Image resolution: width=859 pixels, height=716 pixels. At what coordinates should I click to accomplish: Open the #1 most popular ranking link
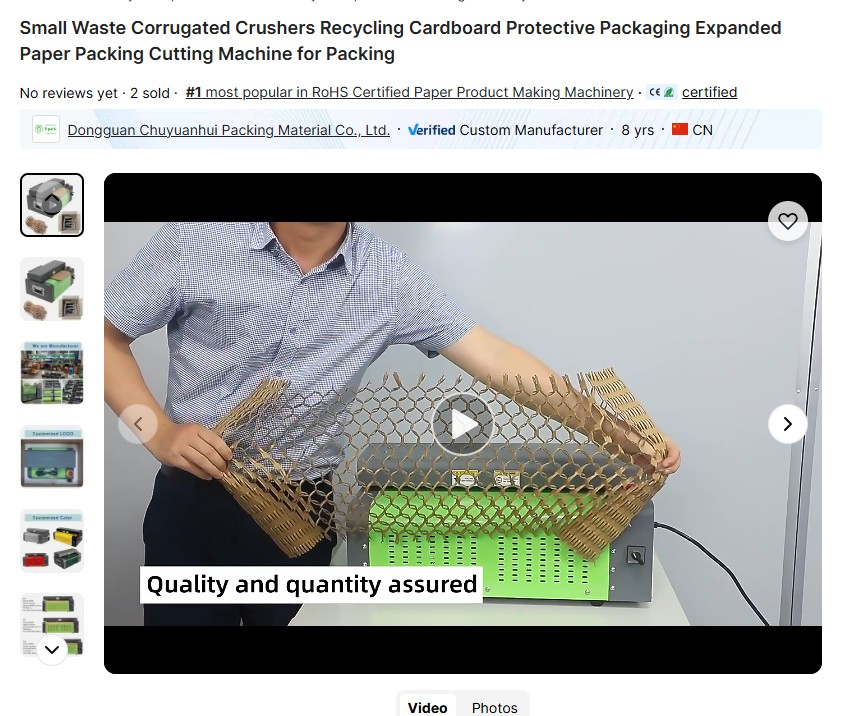tap(409, 92)
